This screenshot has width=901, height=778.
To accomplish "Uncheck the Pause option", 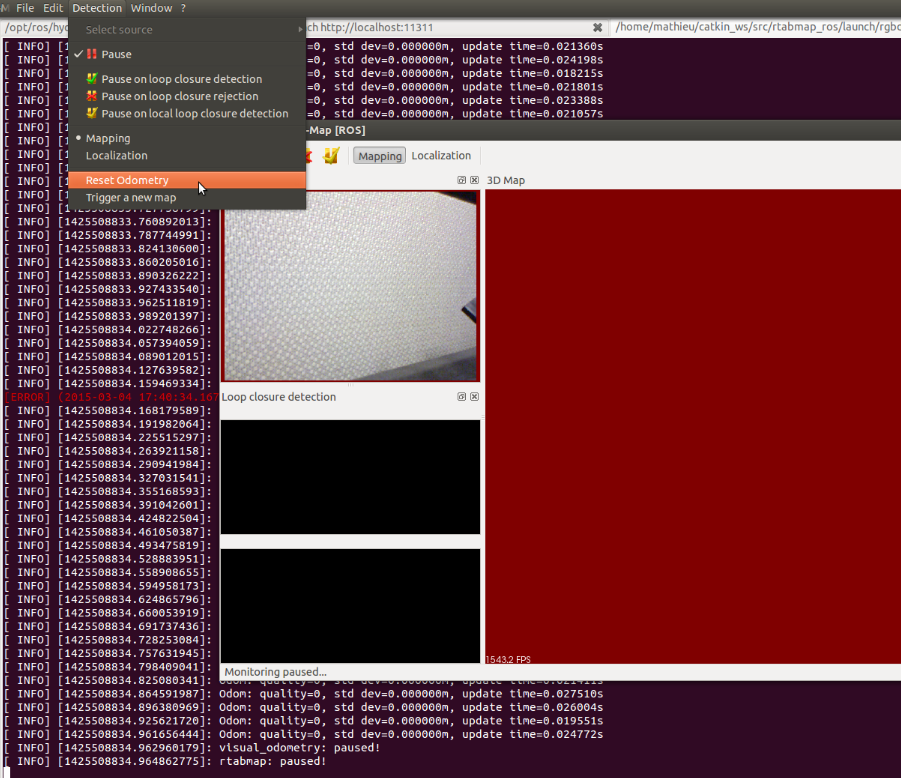I will 116,54.
